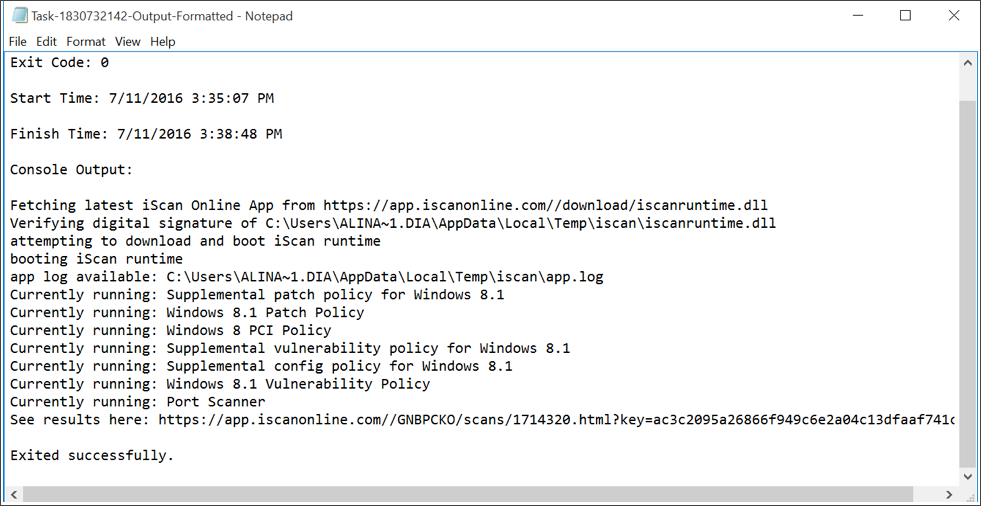Image resolution: width=981 pixels, height=506 pixels.
Task: Click the vertical scrollbar down arrow
Action: click(x=967, y=476)
